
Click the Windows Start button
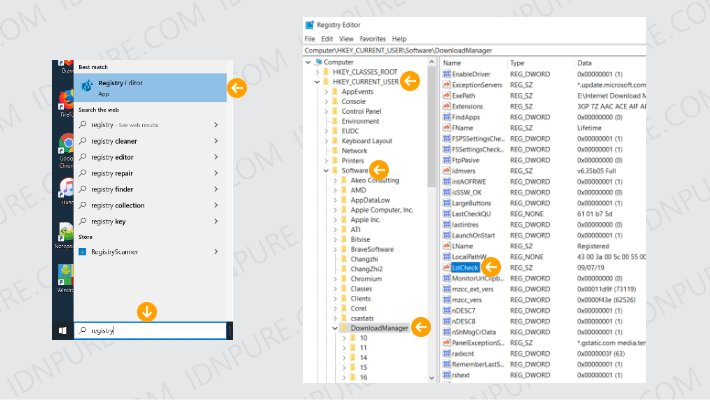pyautogui.click(x=63, y=331)
